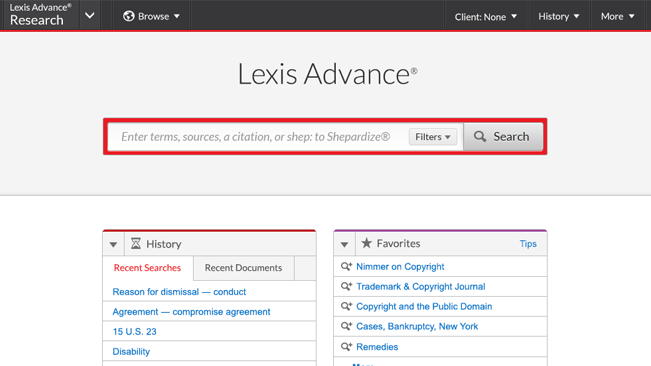Switch to the Recent Documents tab
This screenshot has width=651, height=366.
coord(243,268)
